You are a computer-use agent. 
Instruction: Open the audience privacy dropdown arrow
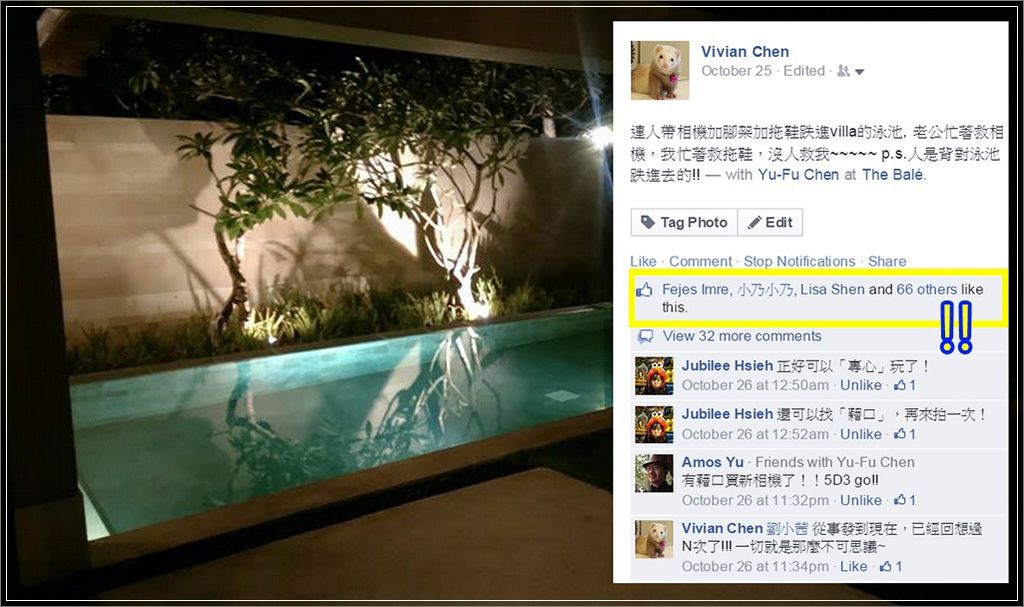click(859, 72)
